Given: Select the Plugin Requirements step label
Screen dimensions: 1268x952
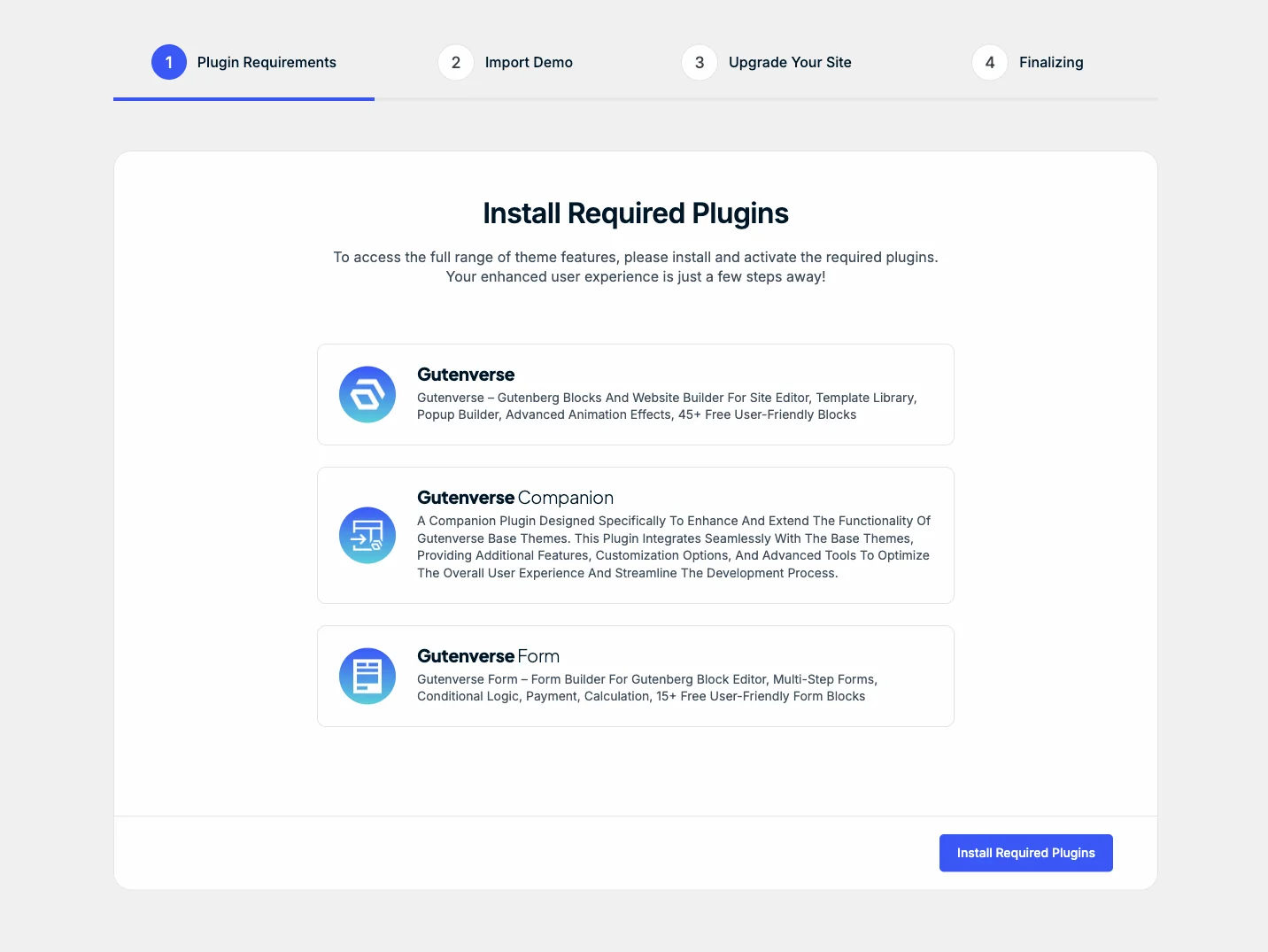Looking at the screenshot, I should point(267,62).
